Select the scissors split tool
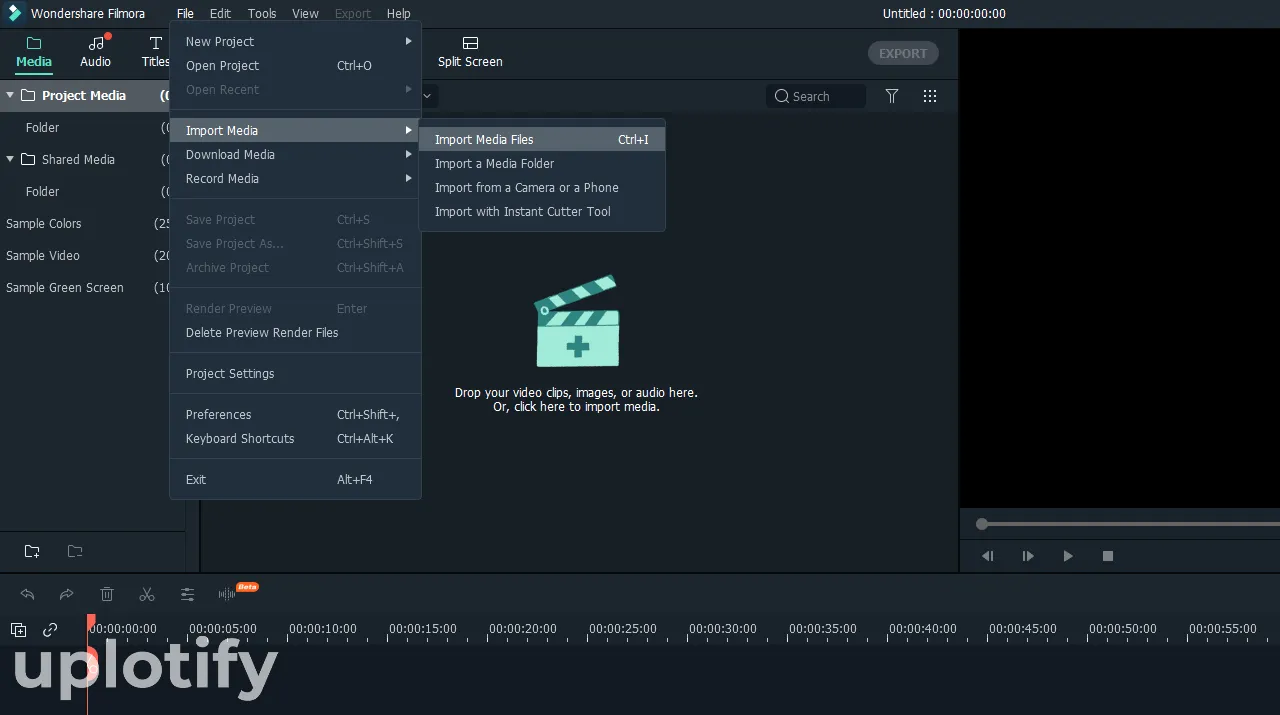This screenshot has height=715, width=1280. [x=147, y=594]
